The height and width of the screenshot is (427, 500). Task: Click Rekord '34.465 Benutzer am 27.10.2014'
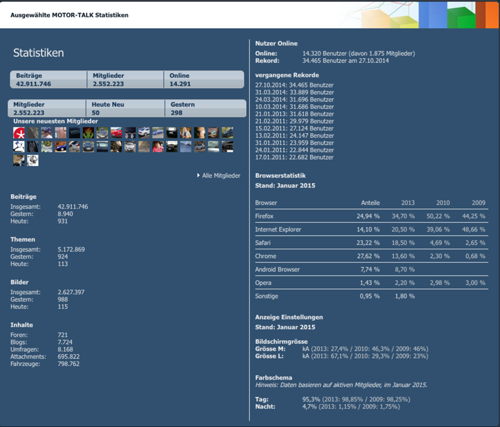point(346,61)
